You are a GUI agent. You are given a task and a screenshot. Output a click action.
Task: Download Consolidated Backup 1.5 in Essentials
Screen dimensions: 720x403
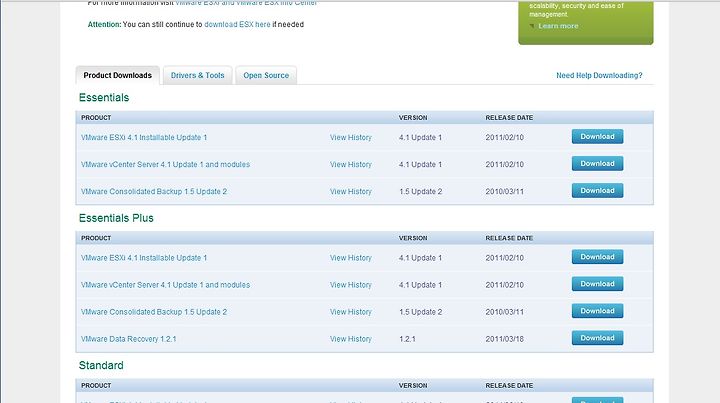[x=597, y=190]
